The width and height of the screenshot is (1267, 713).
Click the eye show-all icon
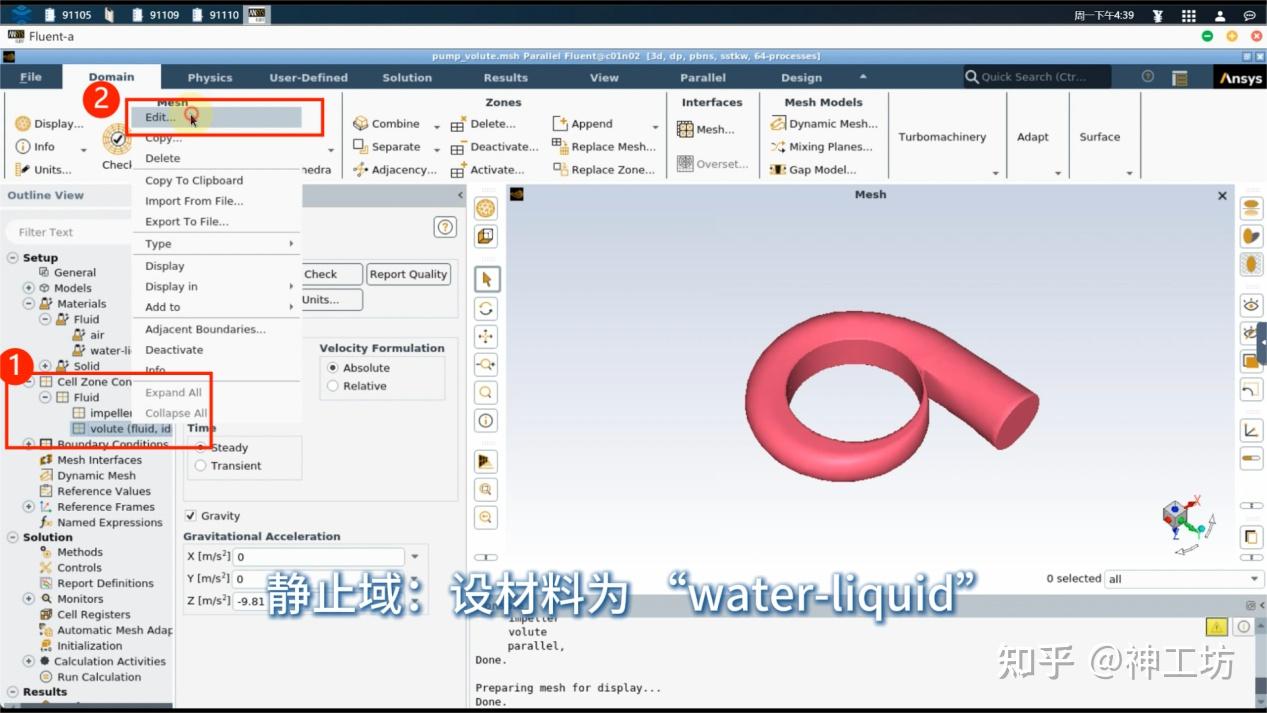click(x=1251, y=304)
